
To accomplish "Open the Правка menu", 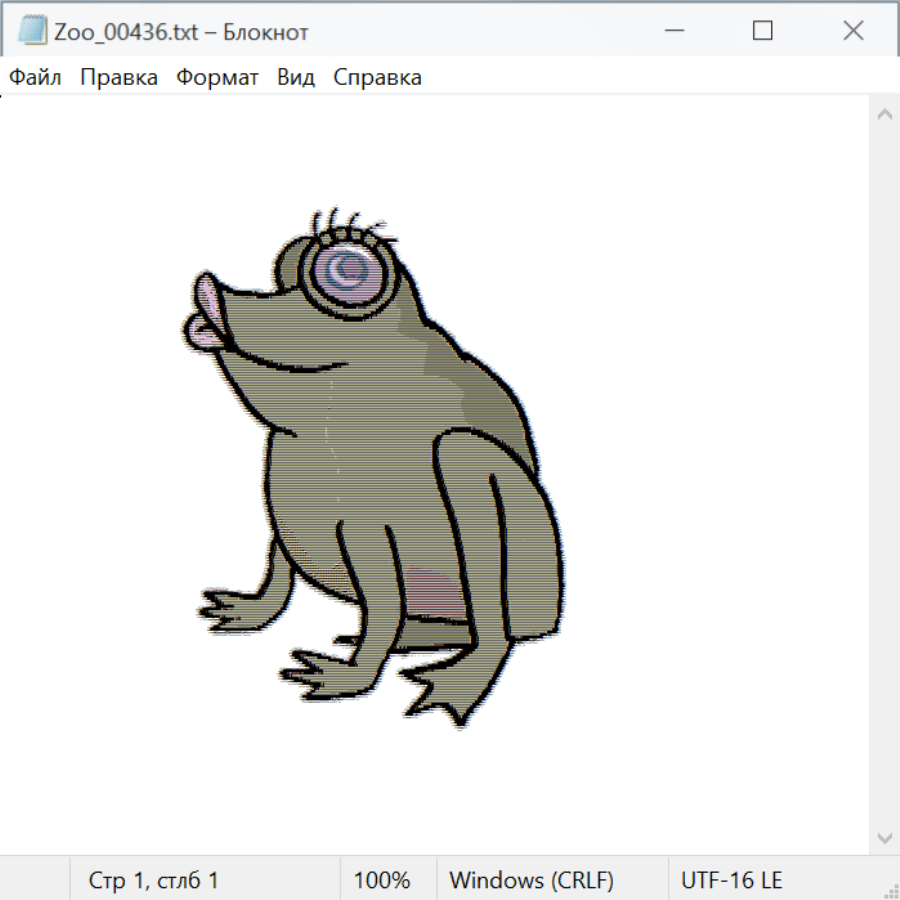I will click(x=119, y=77).
